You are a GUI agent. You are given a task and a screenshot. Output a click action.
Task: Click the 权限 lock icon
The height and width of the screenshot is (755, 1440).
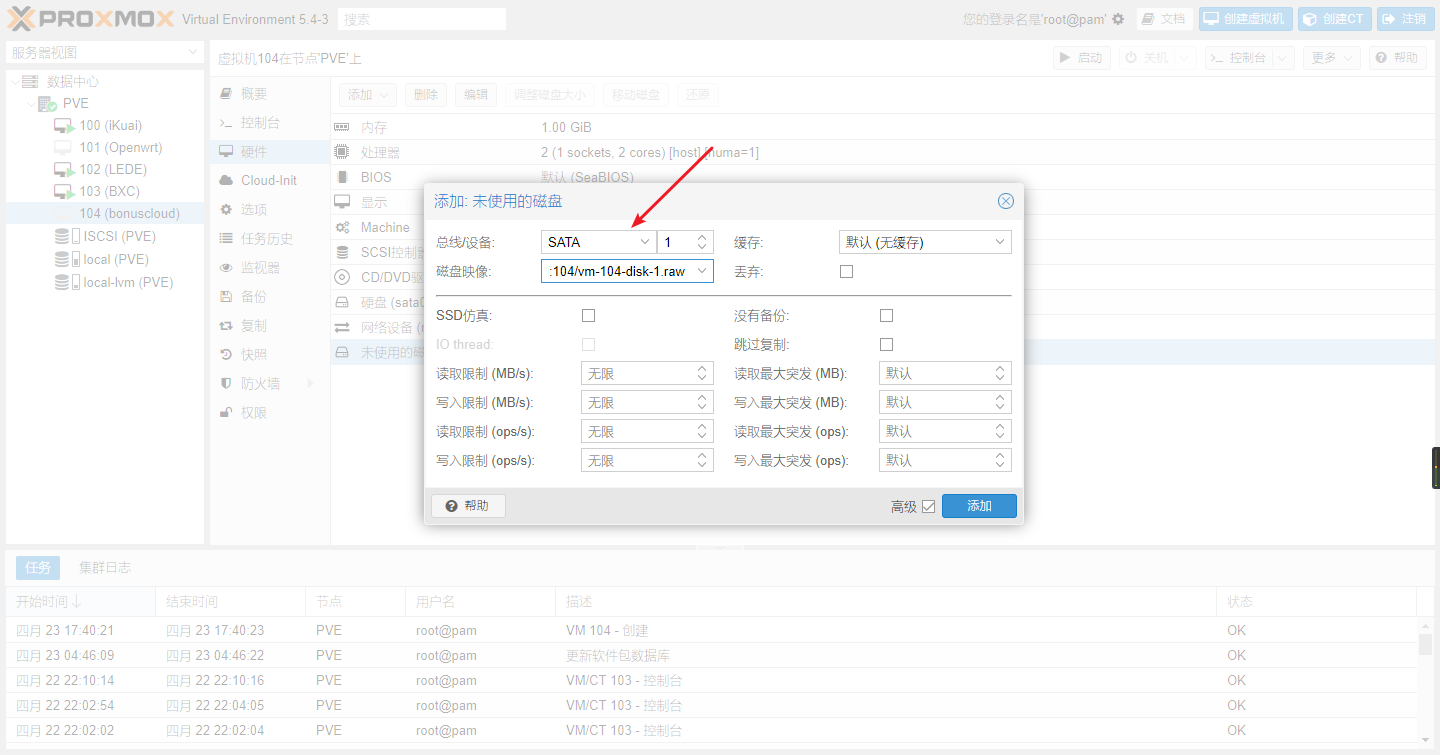(225, 413)
